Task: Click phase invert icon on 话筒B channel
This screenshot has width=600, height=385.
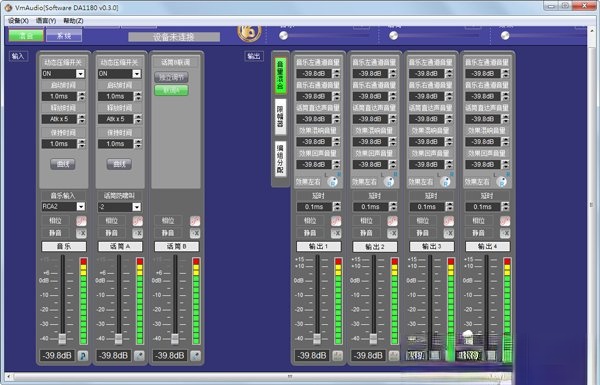Action: tap(195, 221)
